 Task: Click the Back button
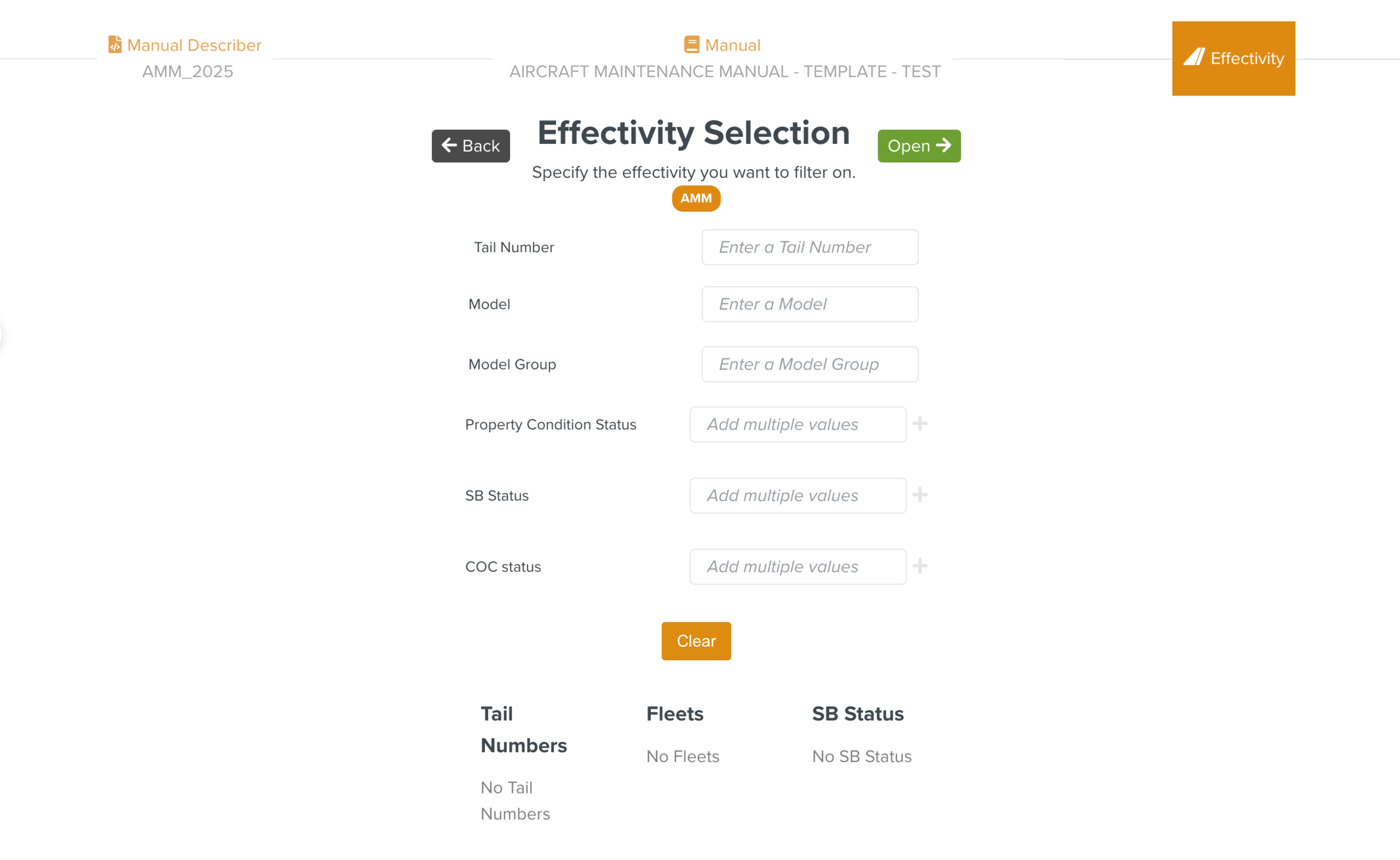coord(470,146)
